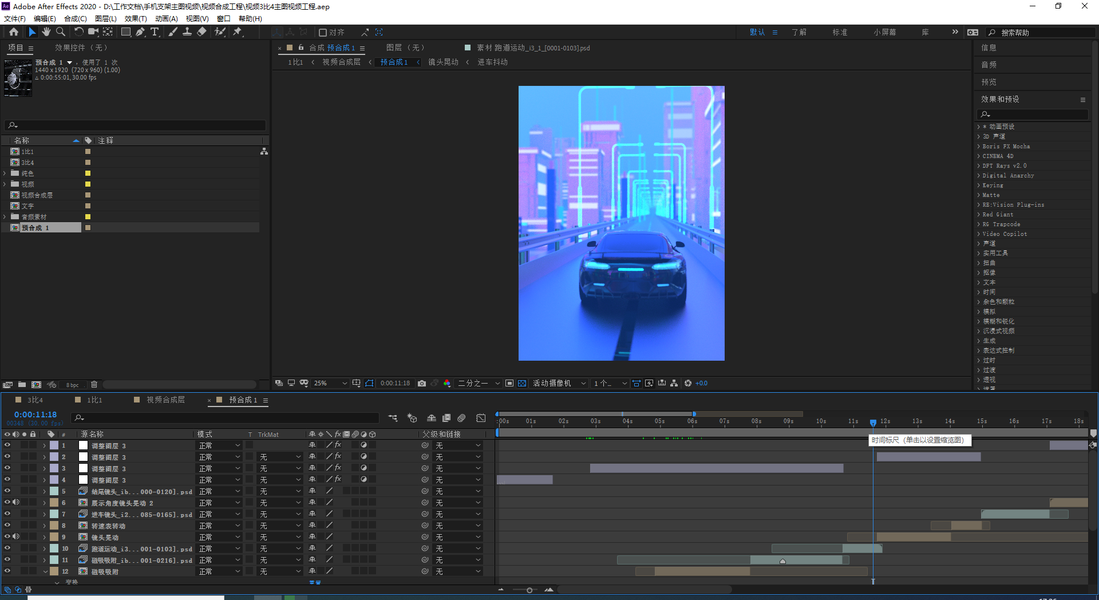The image size is (1099, 600).
Task: Toggle transparency grid in viewer
Action: tap(521, 383)
